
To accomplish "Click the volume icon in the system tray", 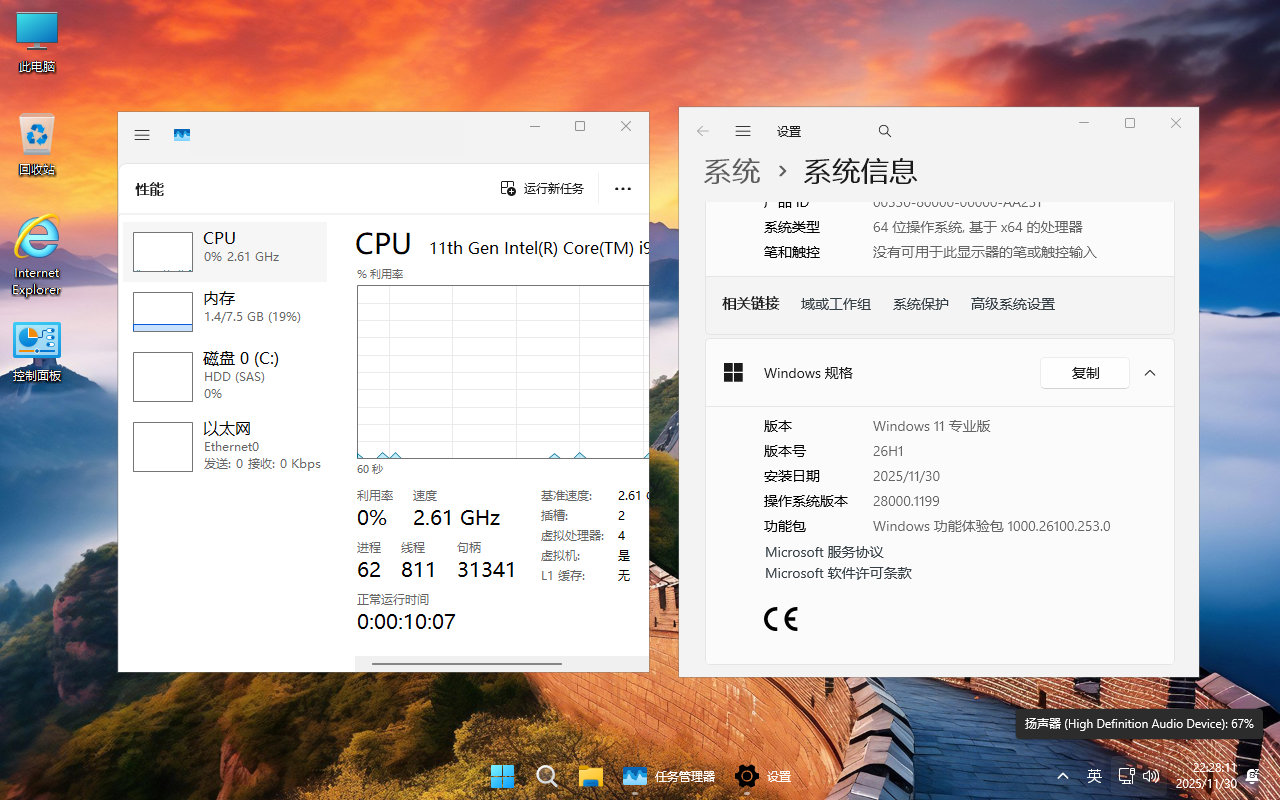I will 1151,775.
